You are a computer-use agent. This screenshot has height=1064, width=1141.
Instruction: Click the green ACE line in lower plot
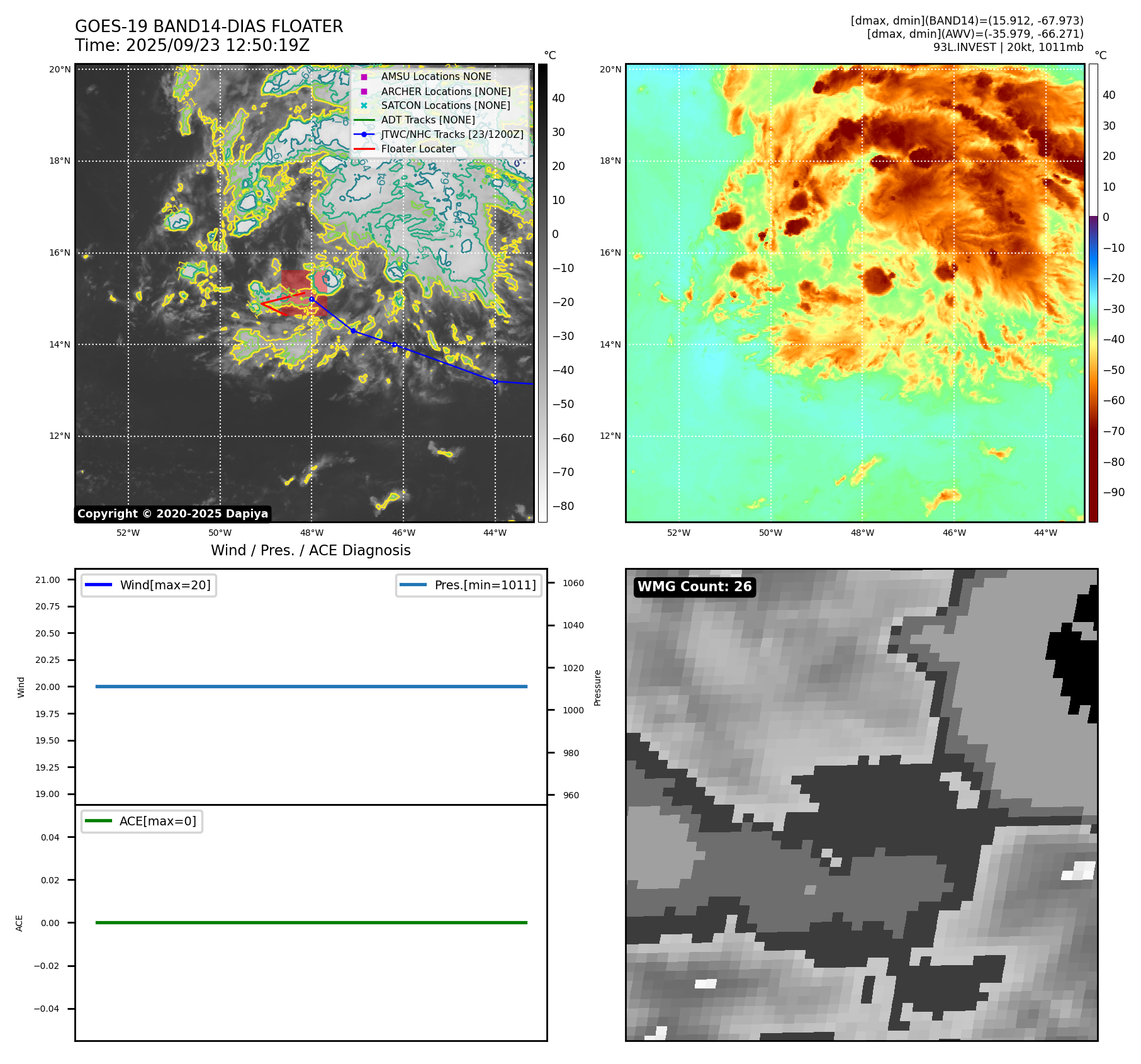point(312,922)
